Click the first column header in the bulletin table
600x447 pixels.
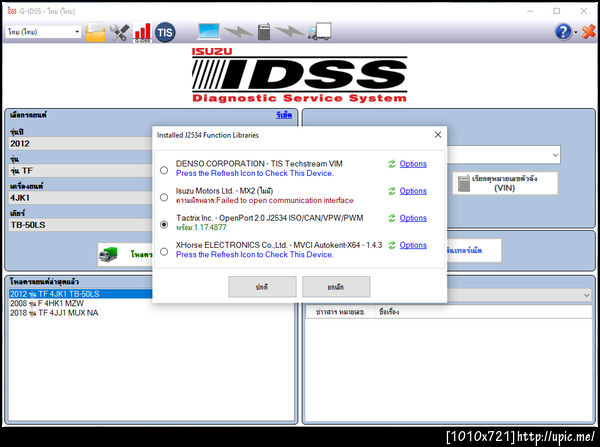[340, 312]
